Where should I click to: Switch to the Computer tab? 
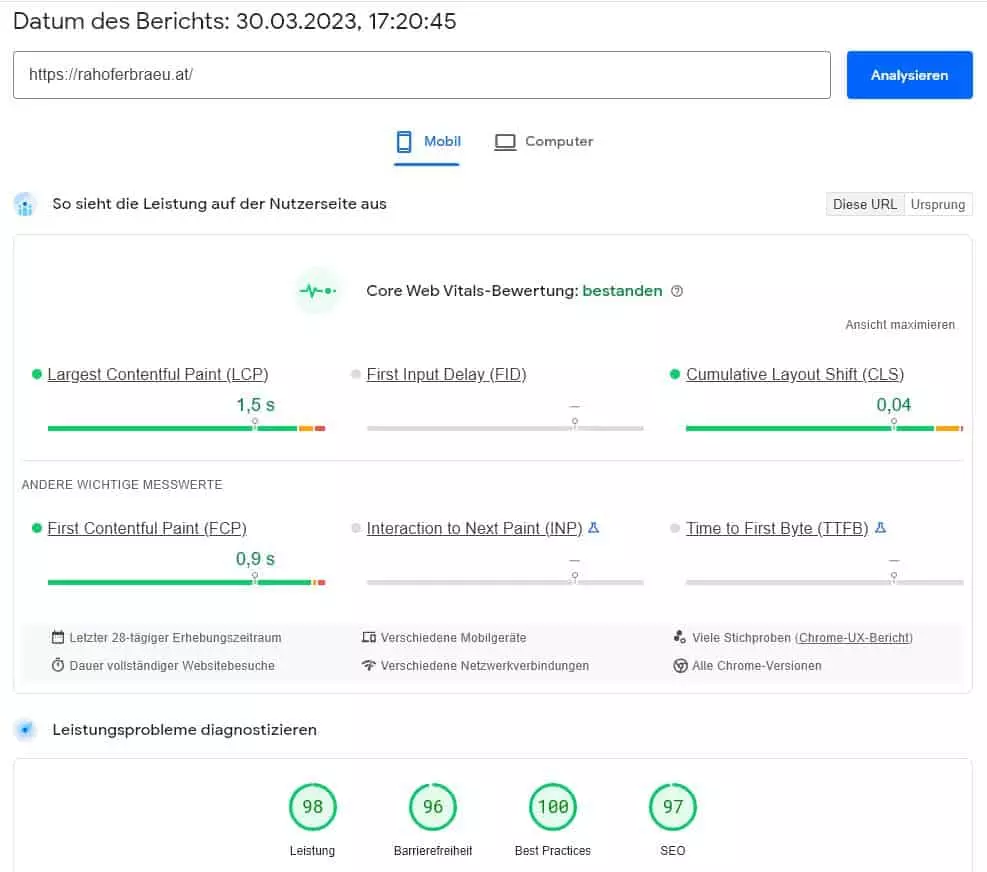(543, 142)
